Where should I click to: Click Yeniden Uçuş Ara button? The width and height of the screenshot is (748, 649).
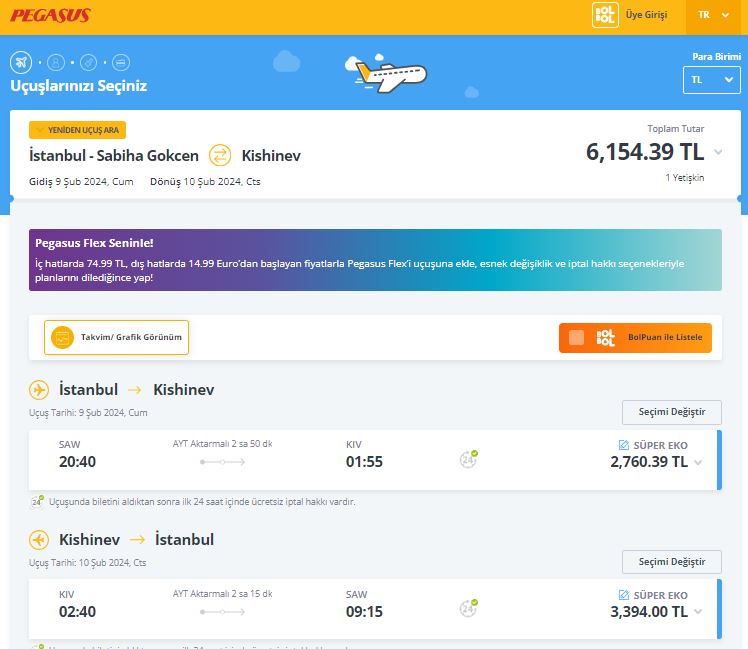click(x=78, y=130)
